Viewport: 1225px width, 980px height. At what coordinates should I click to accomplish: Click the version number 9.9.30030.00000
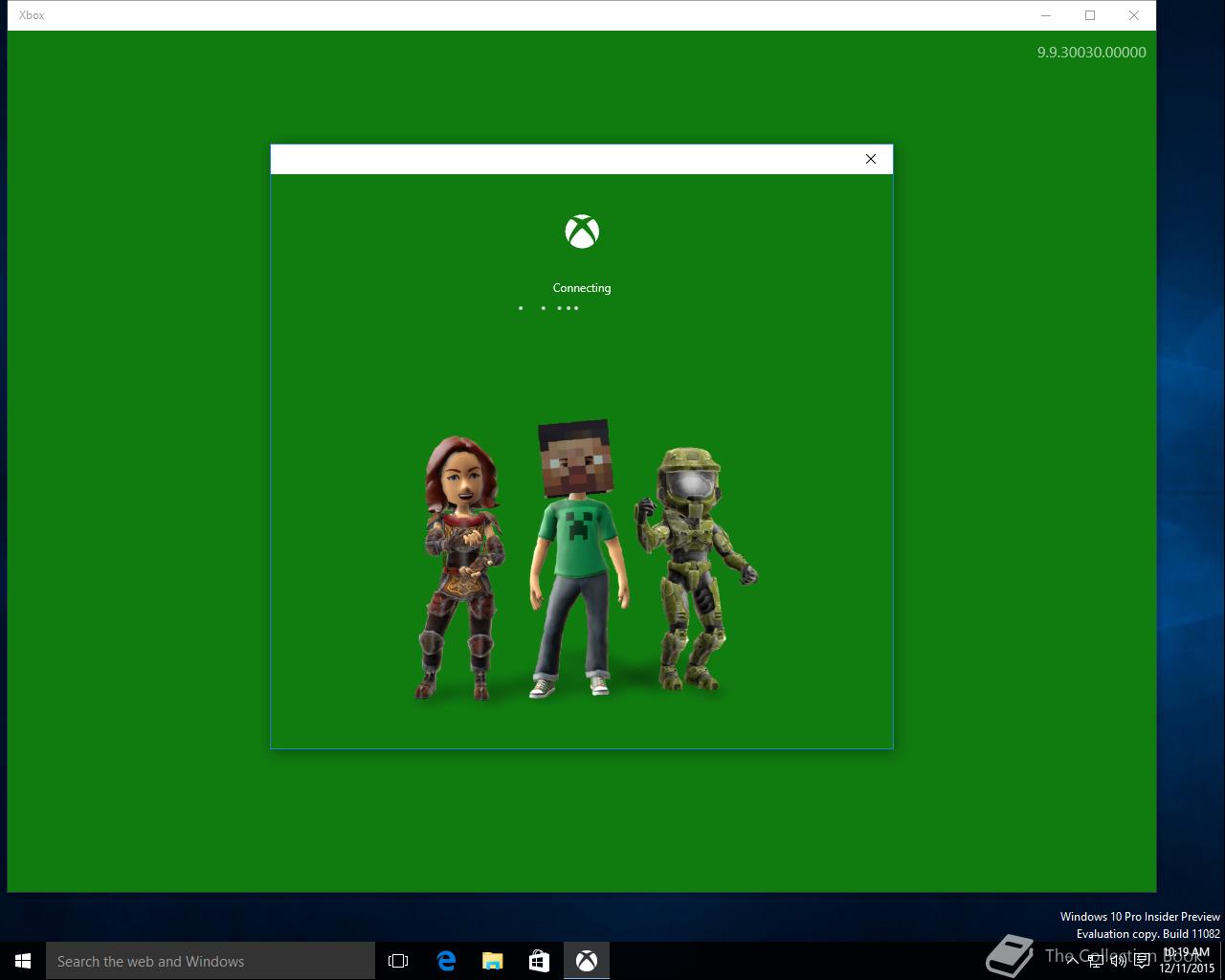[x=1091, y=53]
